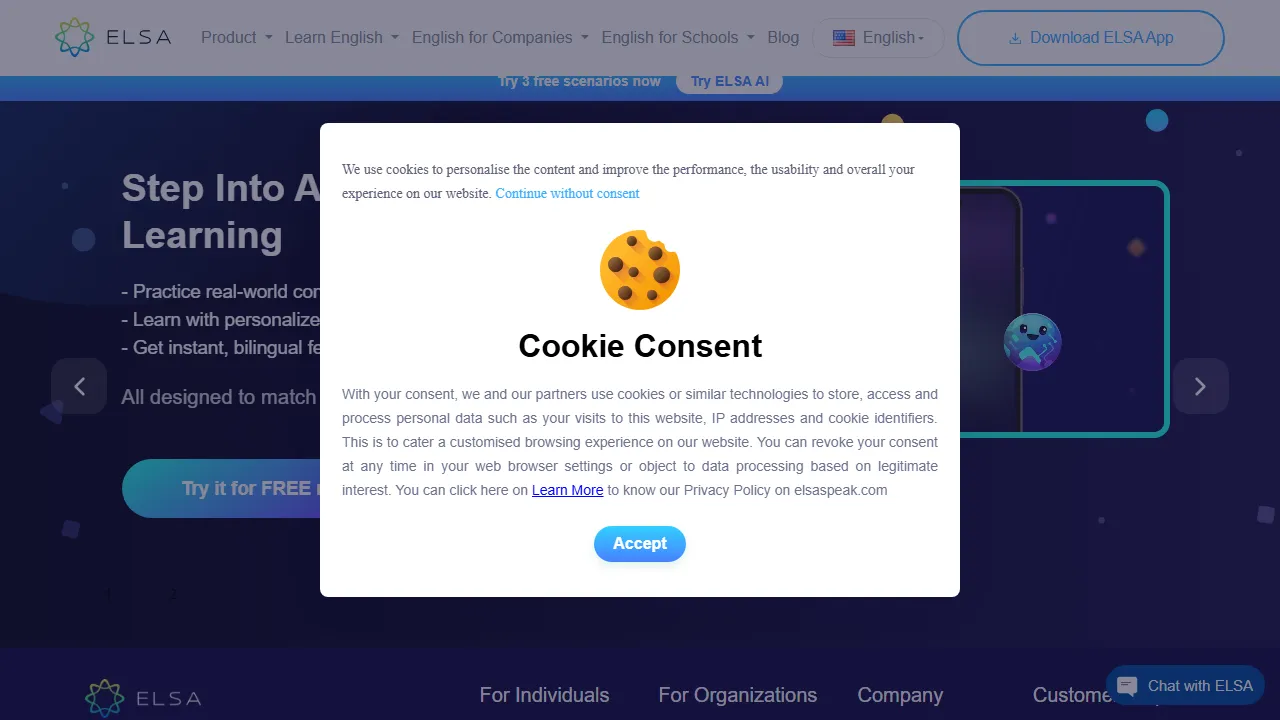Click the Try ELSA AI banner button

click(x=730, y=82)
